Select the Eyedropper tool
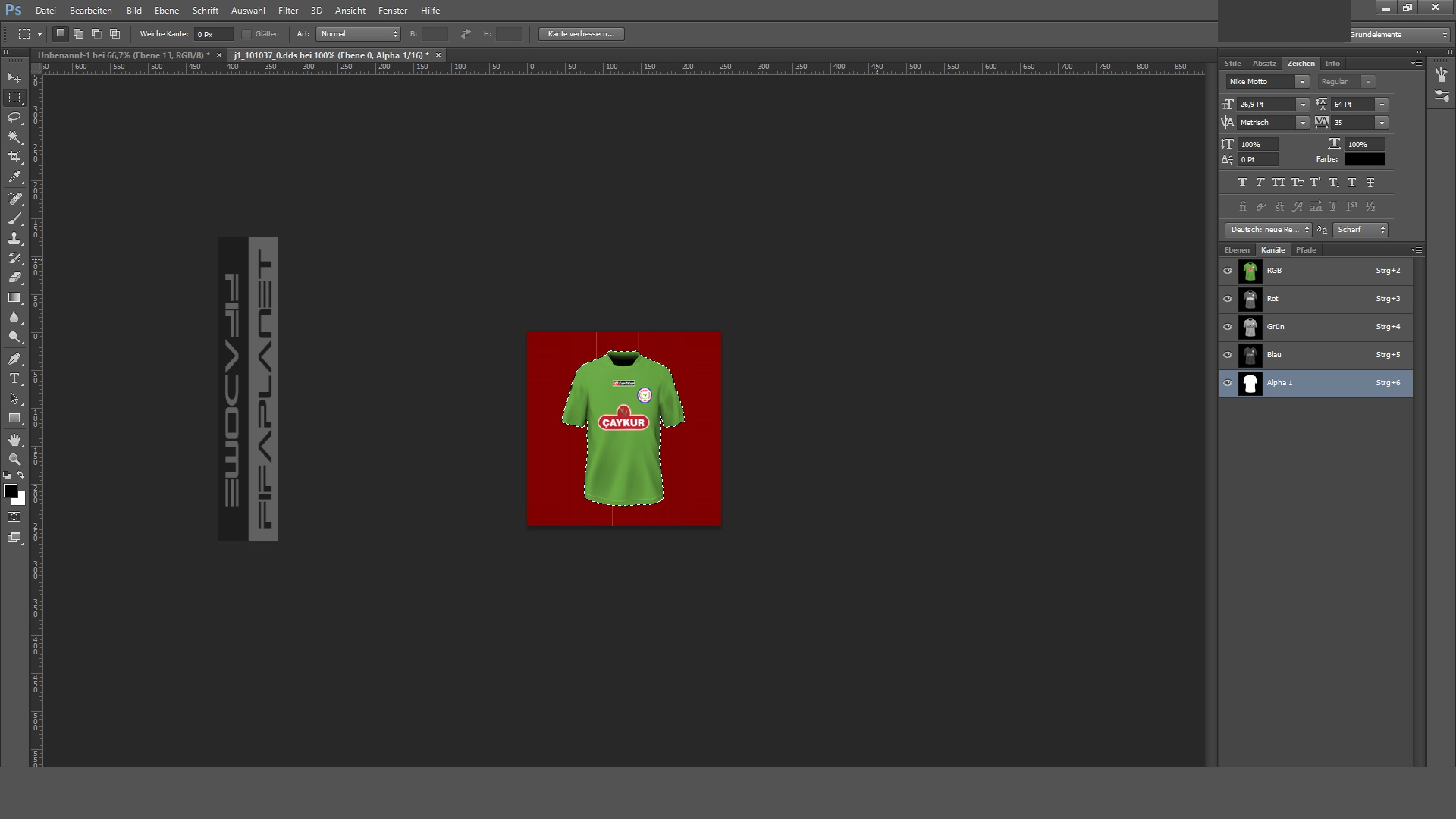Viewport: 1456px width, 819px height. pos(14,177)
